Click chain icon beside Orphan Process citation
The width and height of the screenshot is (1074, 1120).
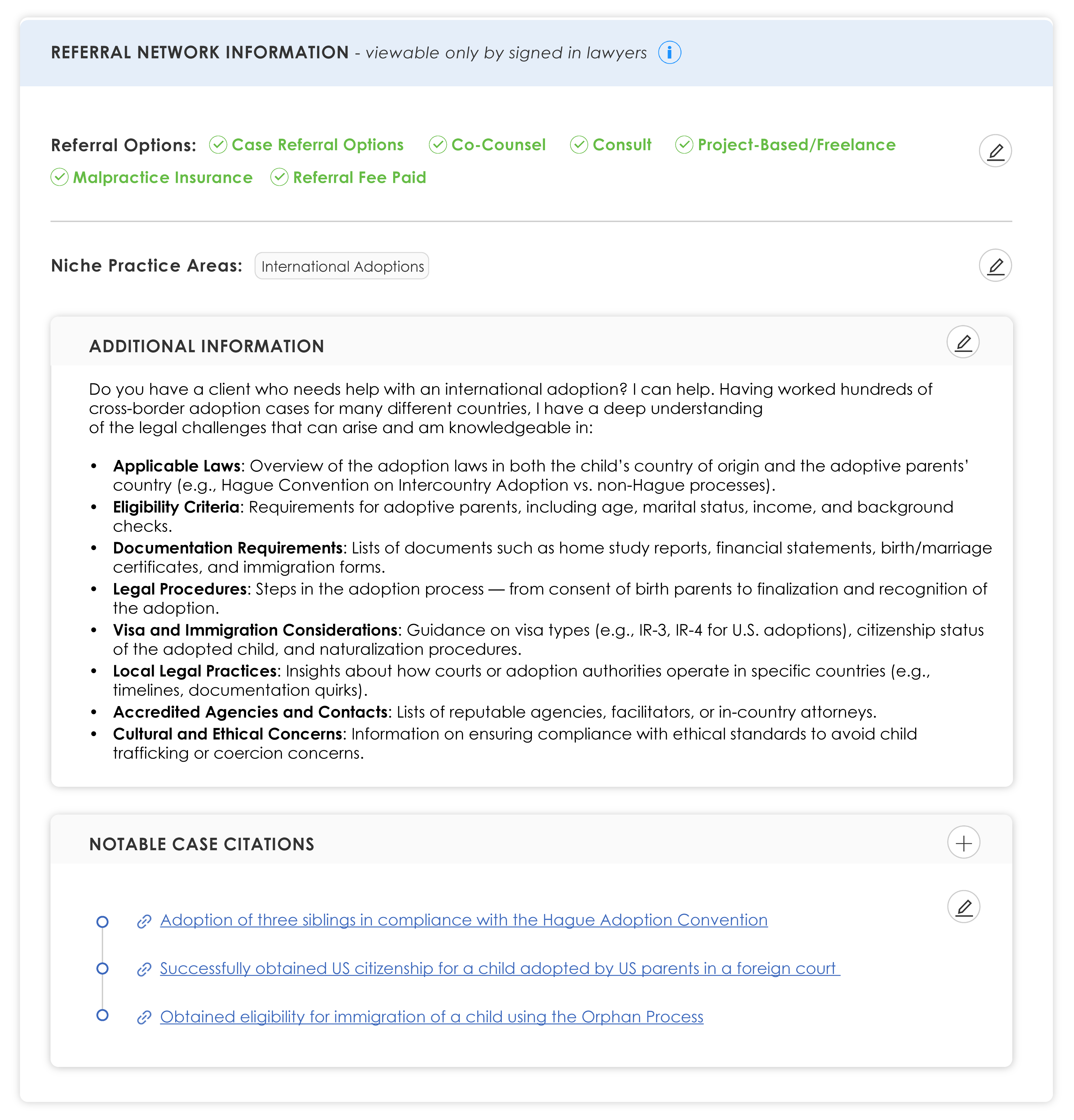[144, 1018]
